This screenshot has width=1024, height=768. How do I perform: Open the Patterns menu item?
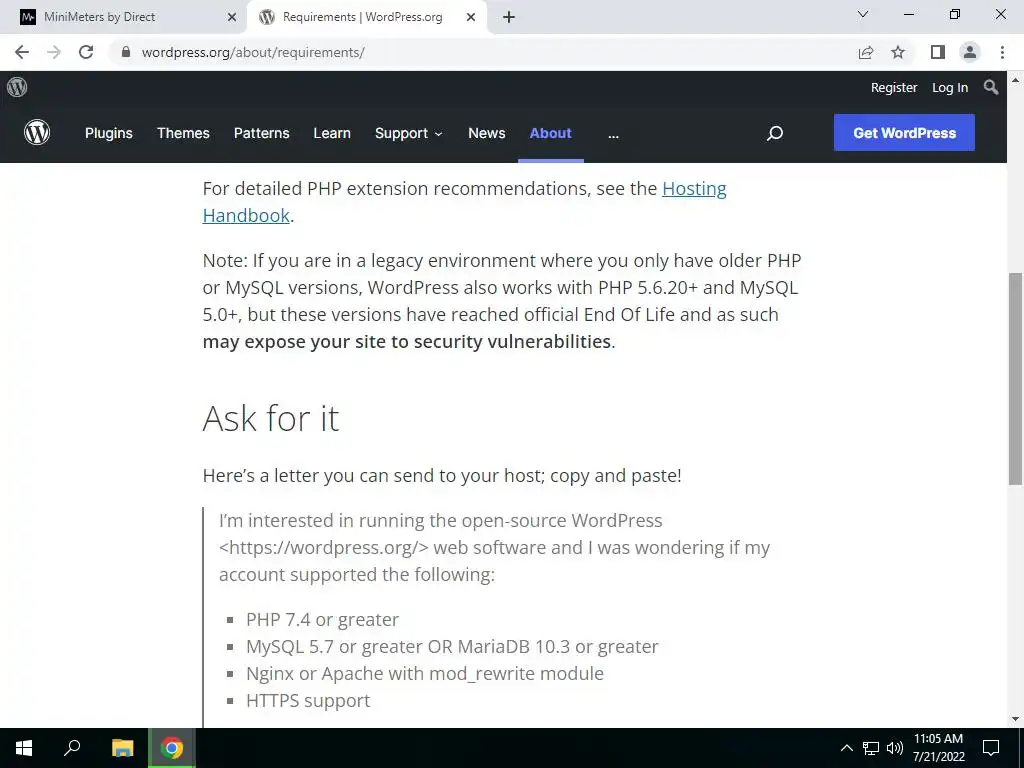(261, 133)
